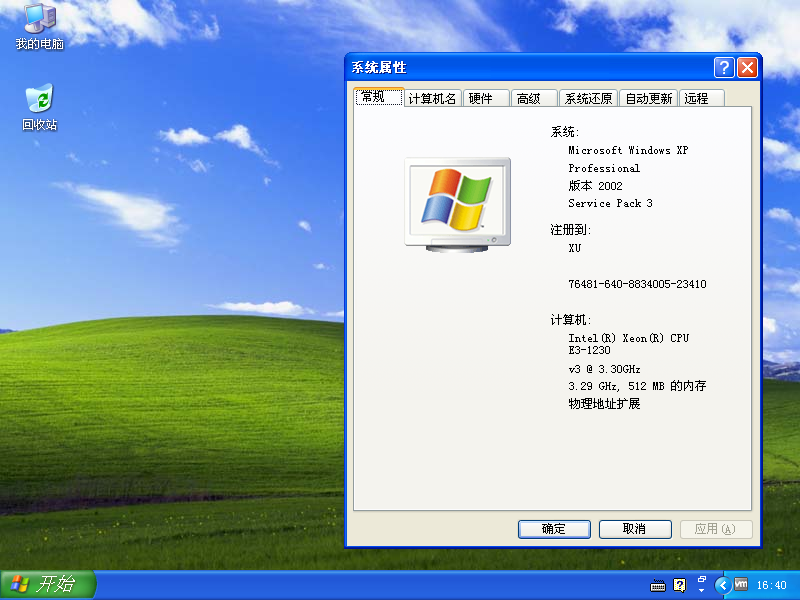This screenshot has width=800, height=600.
Task: Click the 系统属性 title bar
Action: pyautogui.click(x=531, y=67)
